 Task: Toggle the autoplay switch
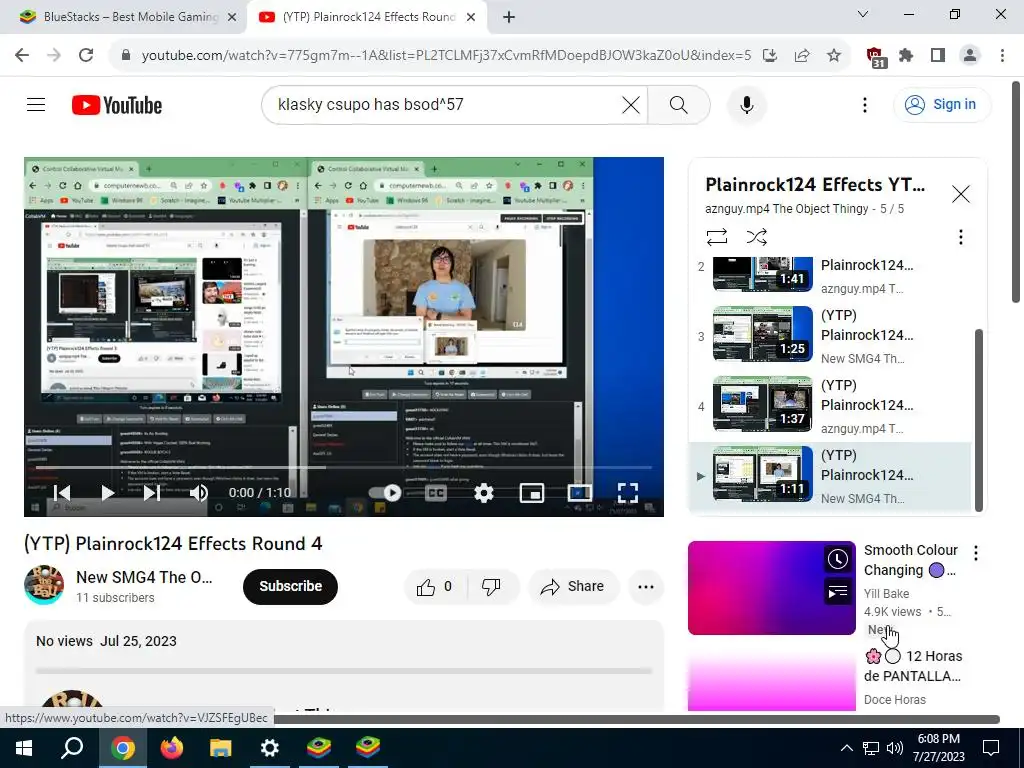[385, 492]
